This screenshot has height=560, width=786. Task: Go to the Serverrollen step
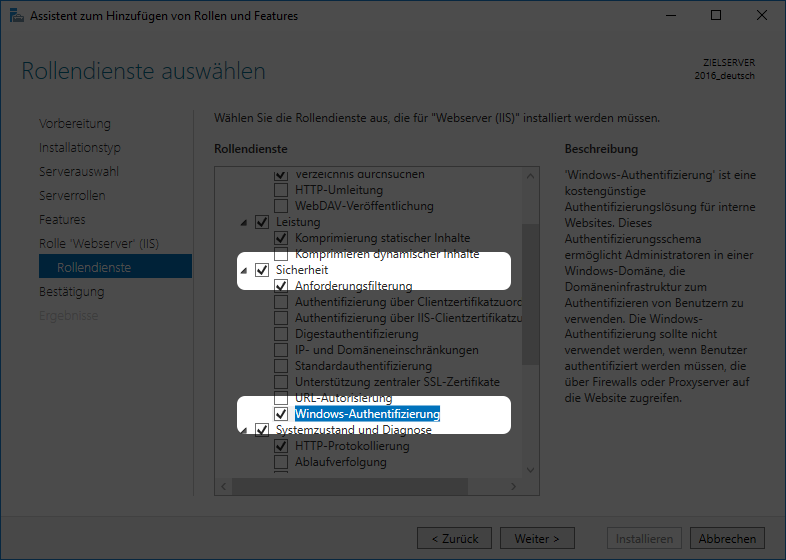click(x=72, y=195)
